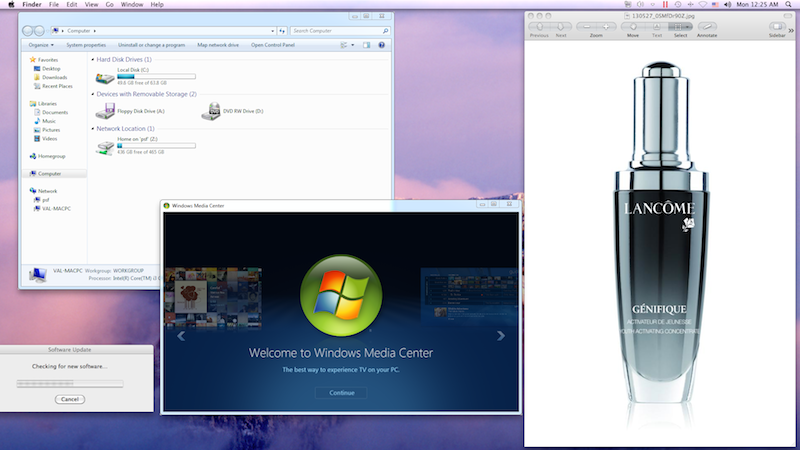The width and height of the screenshot is (800, 450).
Task: Open the View menu
Action: click(91, 4)
